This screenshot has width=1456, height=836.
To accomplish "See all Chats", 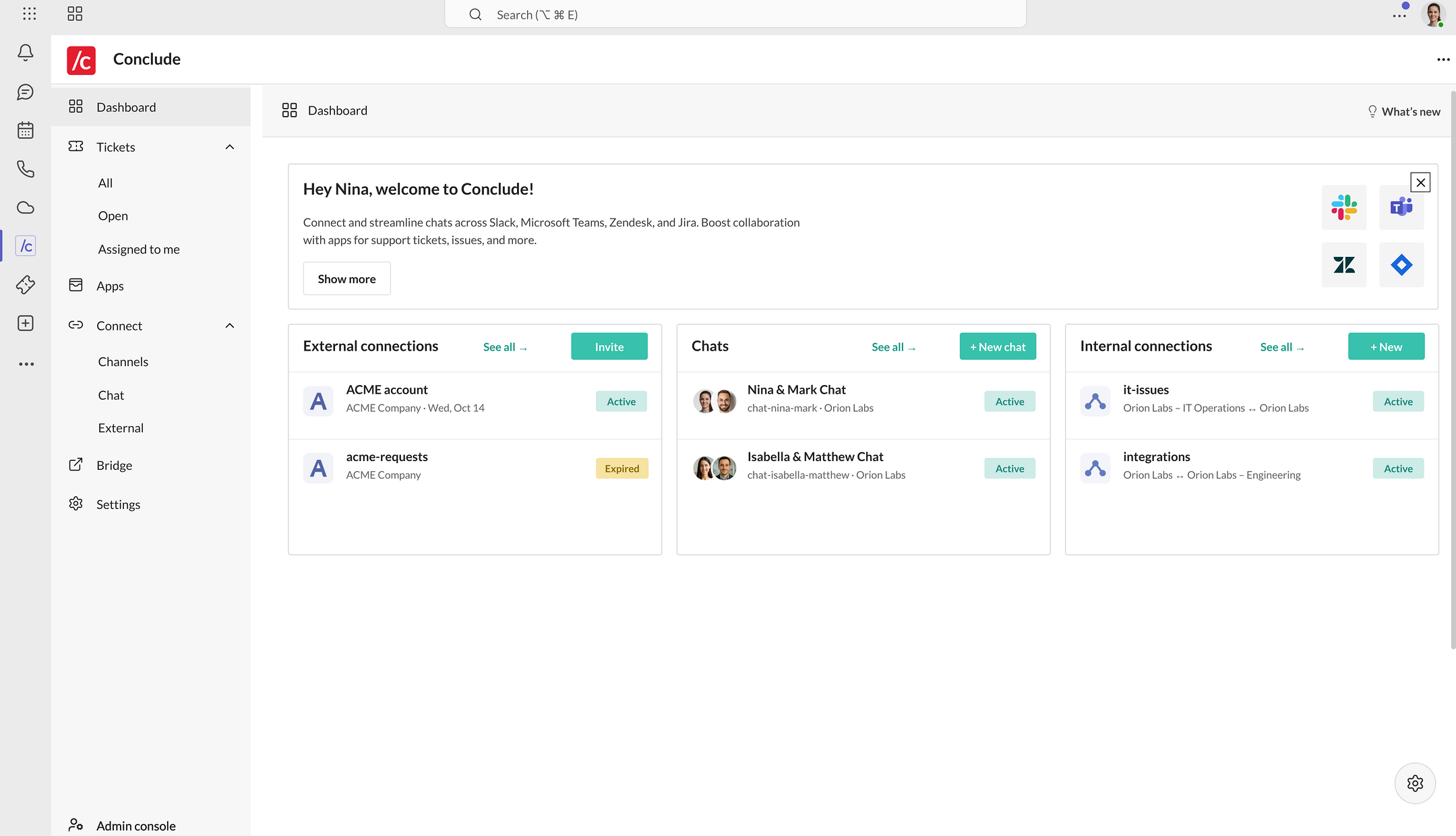I will (893, 347).
